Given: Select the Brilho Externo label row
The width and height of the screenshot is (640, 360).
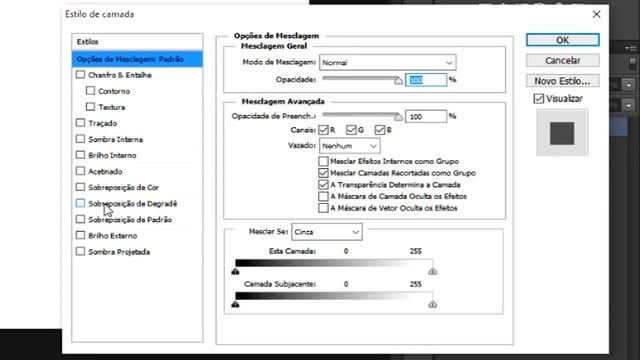Looking at the screenshot, I should (x=113, y=236).
